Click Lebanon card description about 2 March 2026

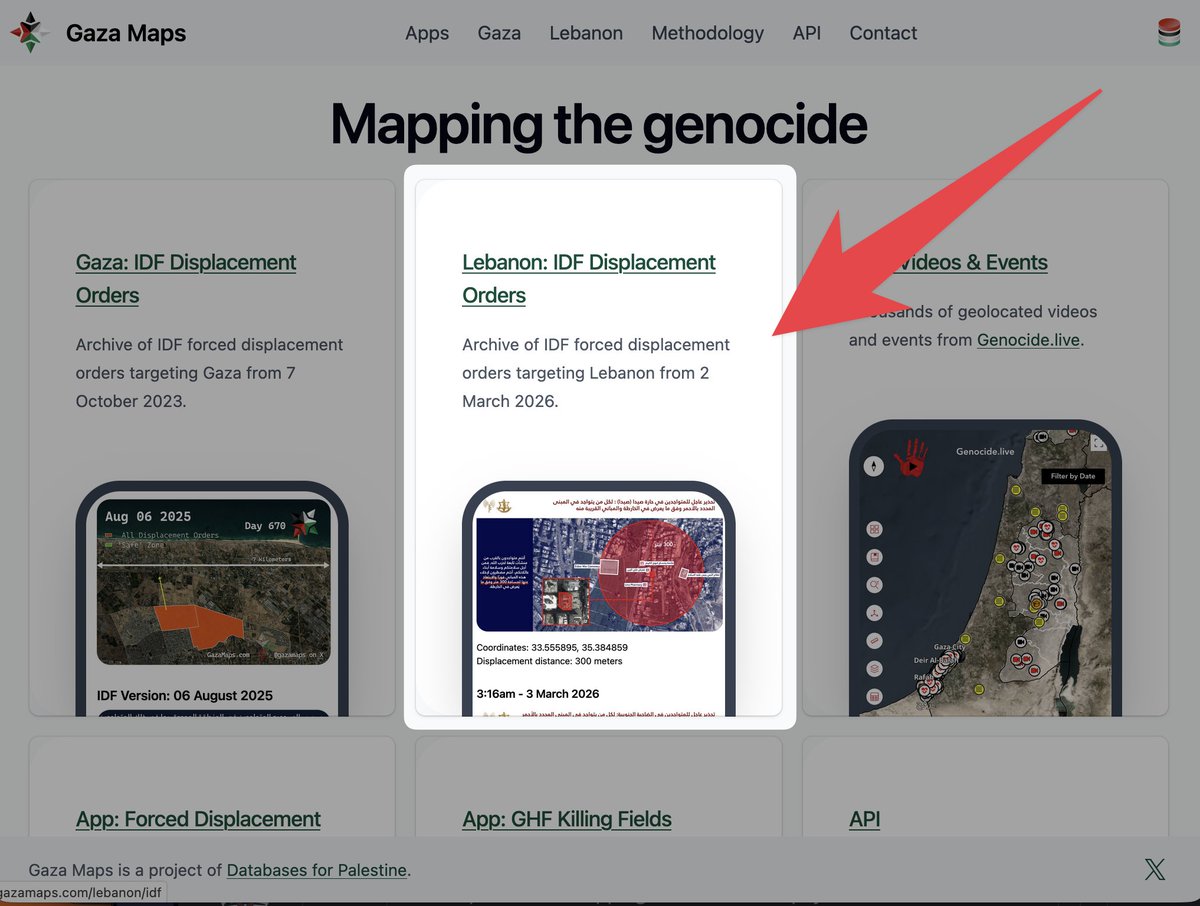(596, 373)
